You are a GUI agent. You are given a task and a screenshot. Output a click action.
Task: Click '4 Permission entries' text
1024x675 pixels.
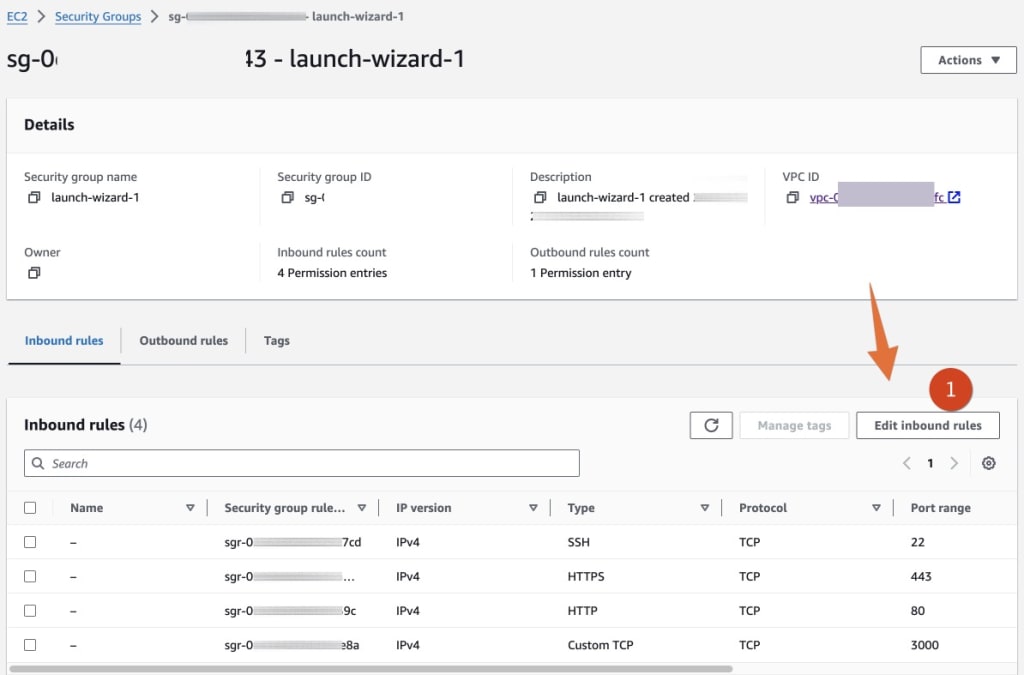[332, 273]
